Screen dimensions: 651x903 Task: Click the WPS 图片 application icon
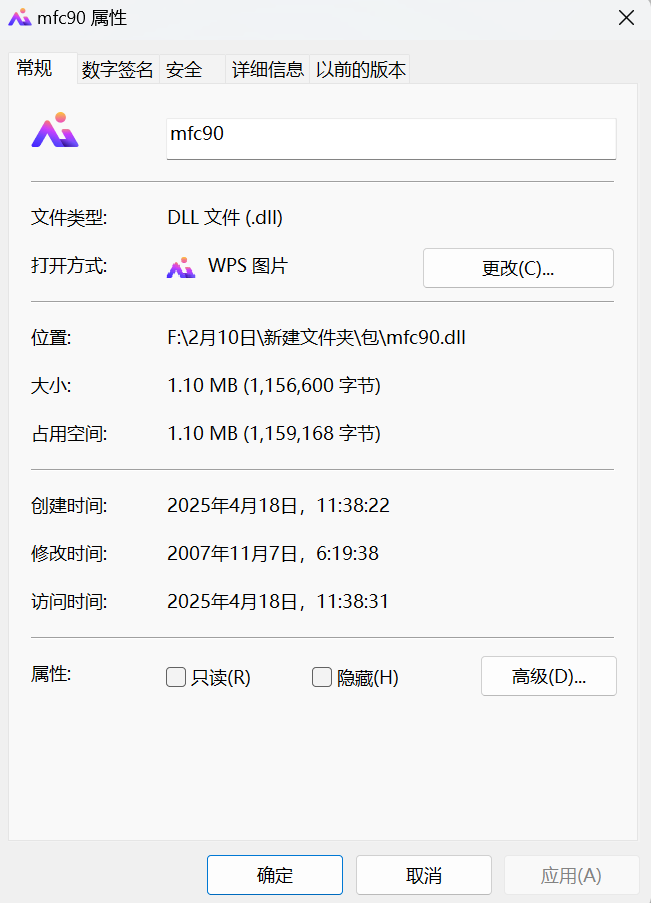tap(181, 267)
